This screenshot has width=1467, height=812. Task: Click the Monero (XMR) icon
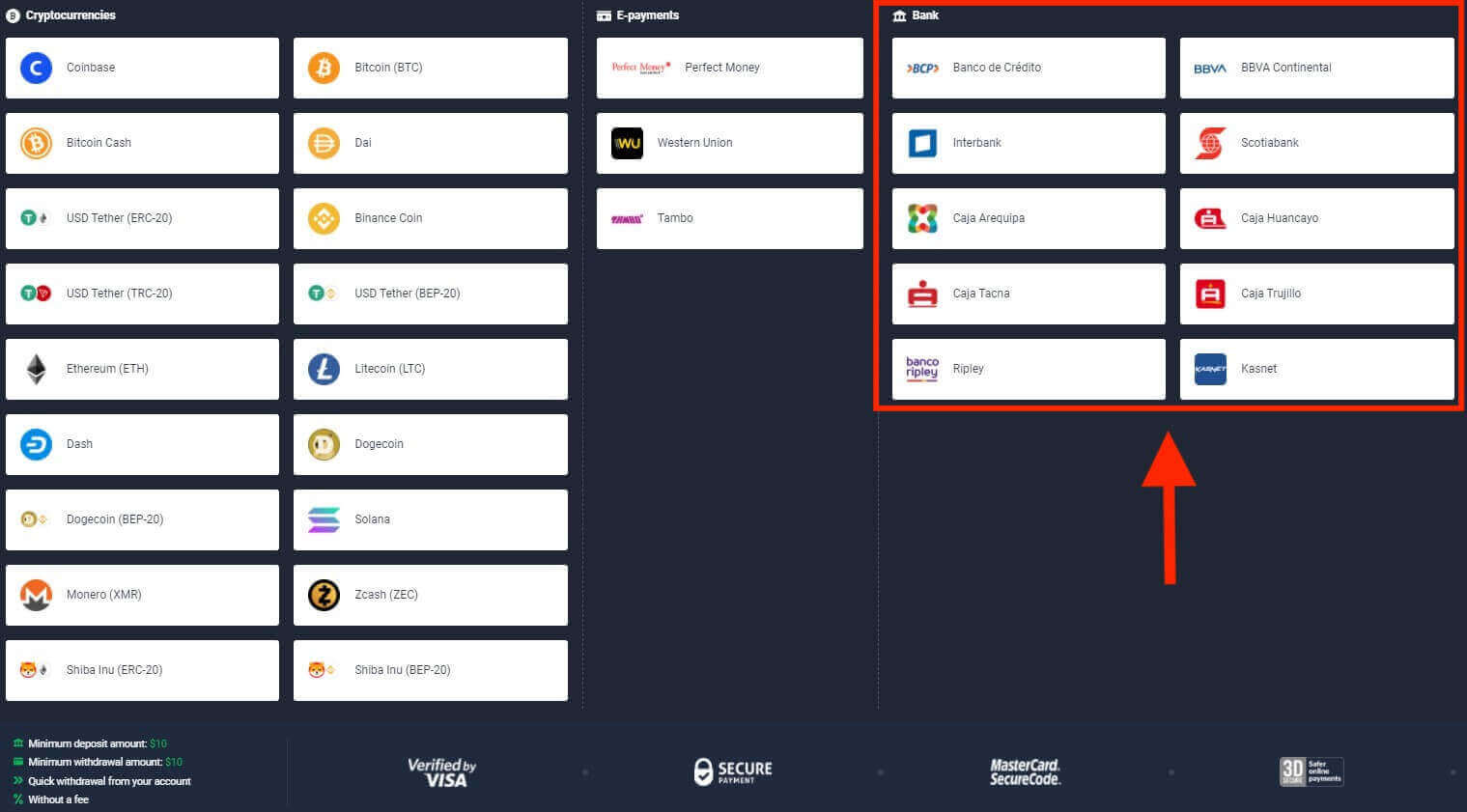[x=36, y=595]
